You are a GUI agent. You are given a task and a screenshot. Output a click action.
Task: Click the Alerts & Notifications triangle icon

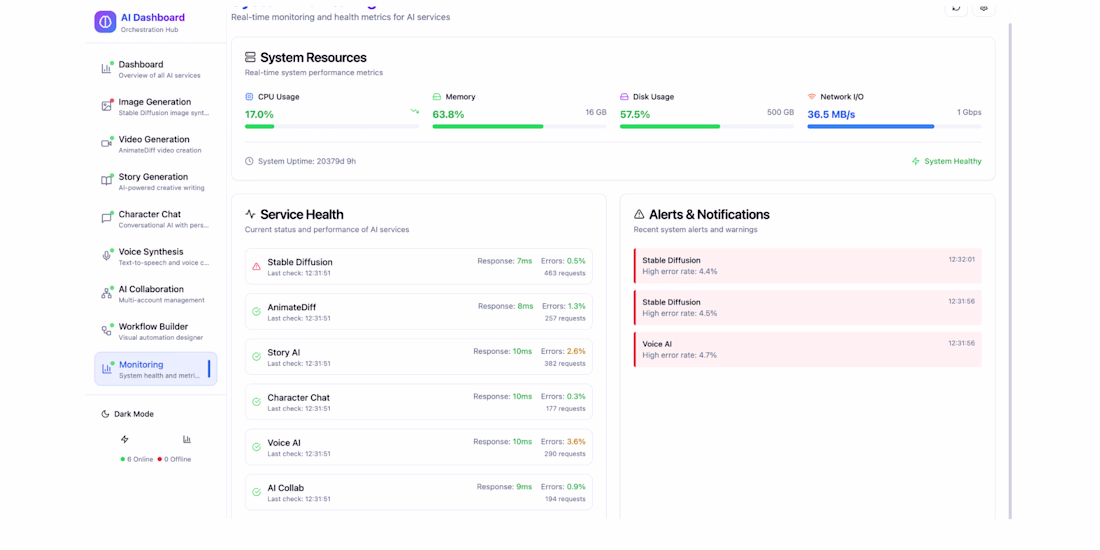[639, 214]
